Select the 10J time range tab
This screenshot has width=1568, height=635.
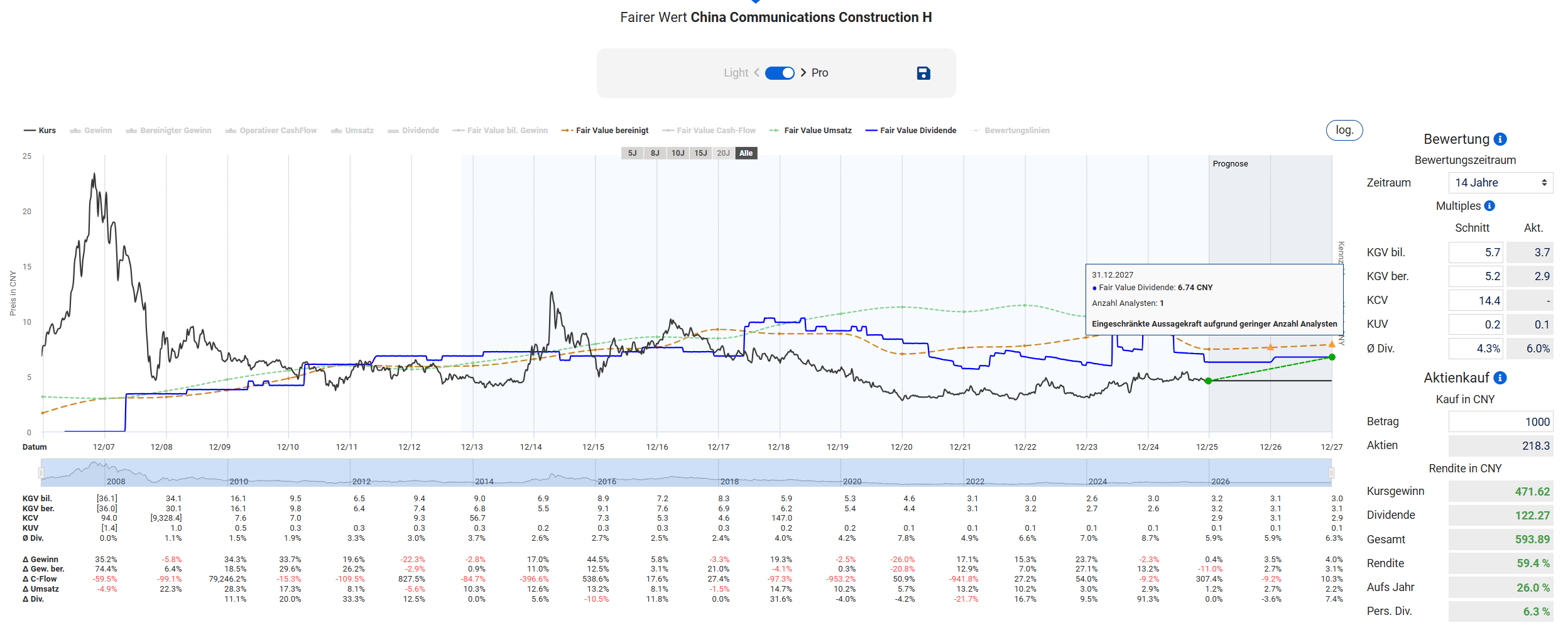click(x=677, y=153)
